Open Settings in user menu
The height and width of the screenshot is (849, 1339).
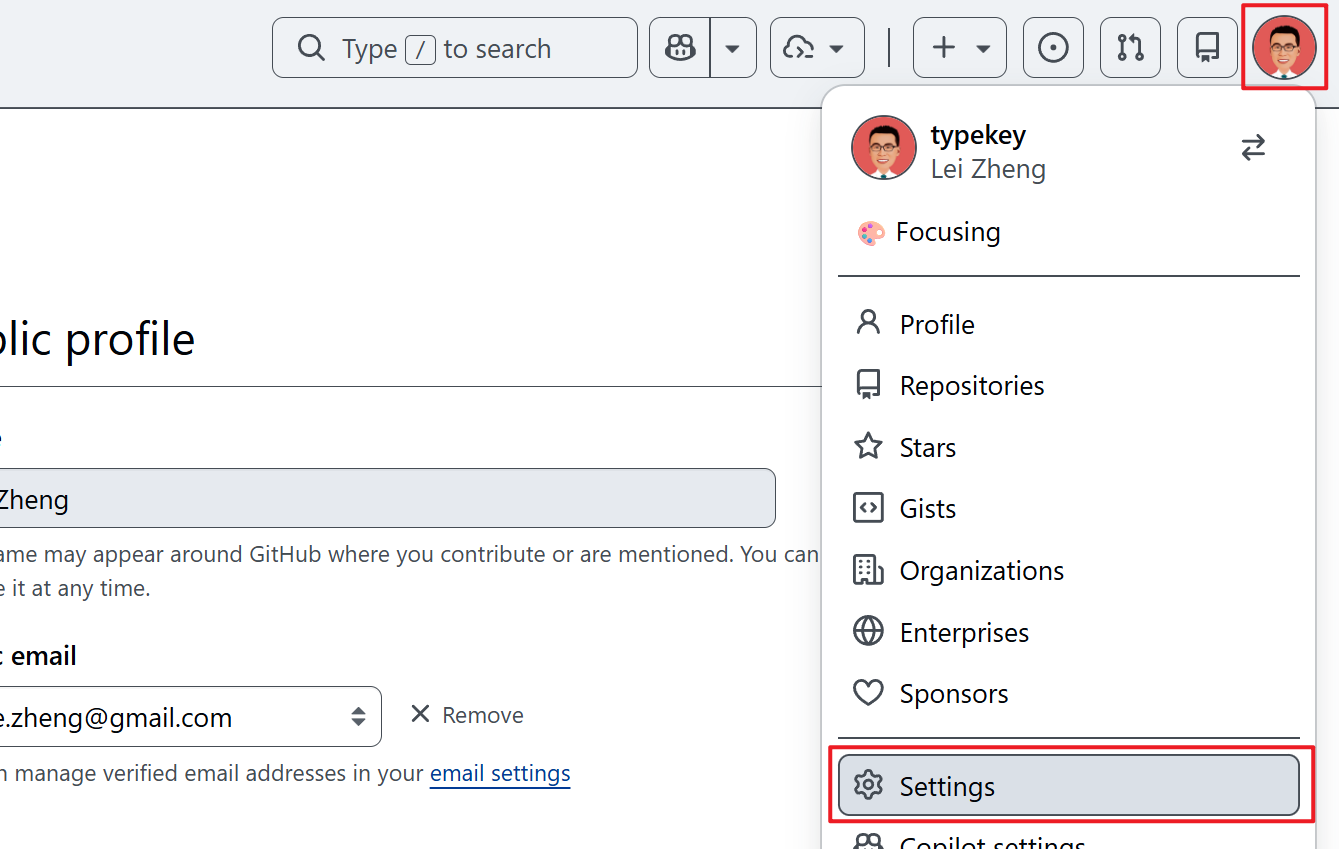tap(1068, 786)
